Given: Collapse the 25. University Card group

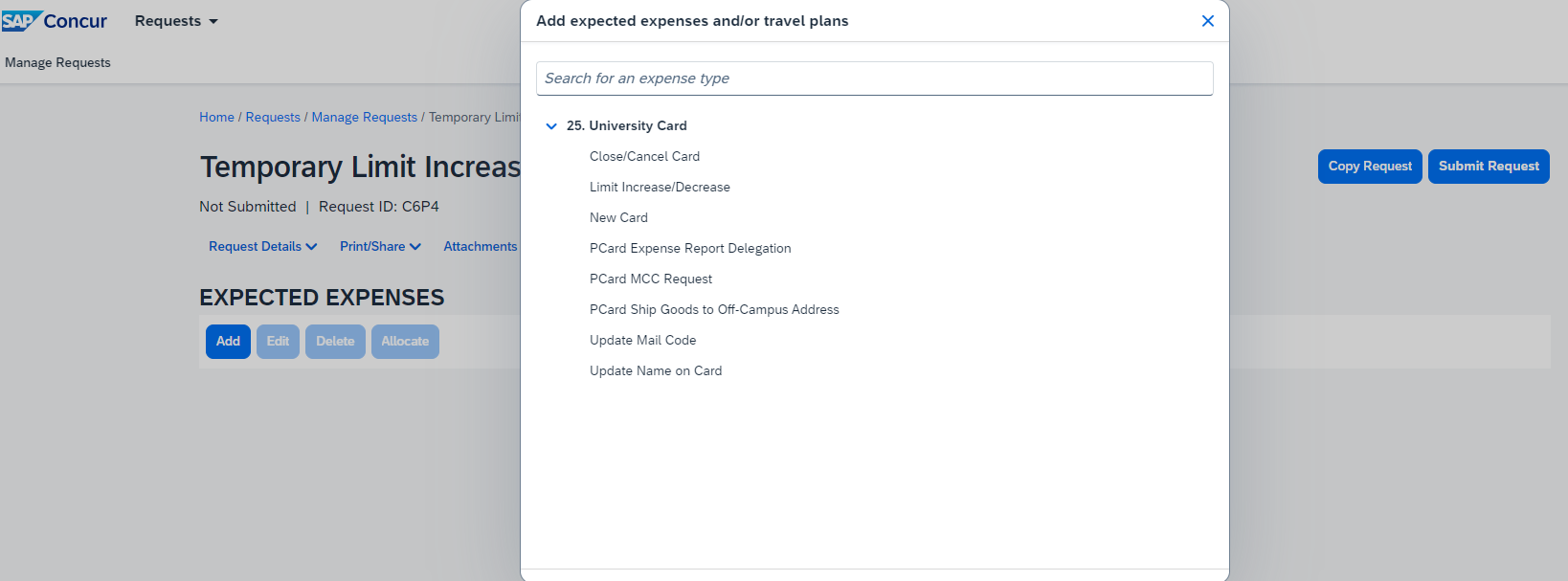Looking at the screenshot, I should (x=551, y=126).
